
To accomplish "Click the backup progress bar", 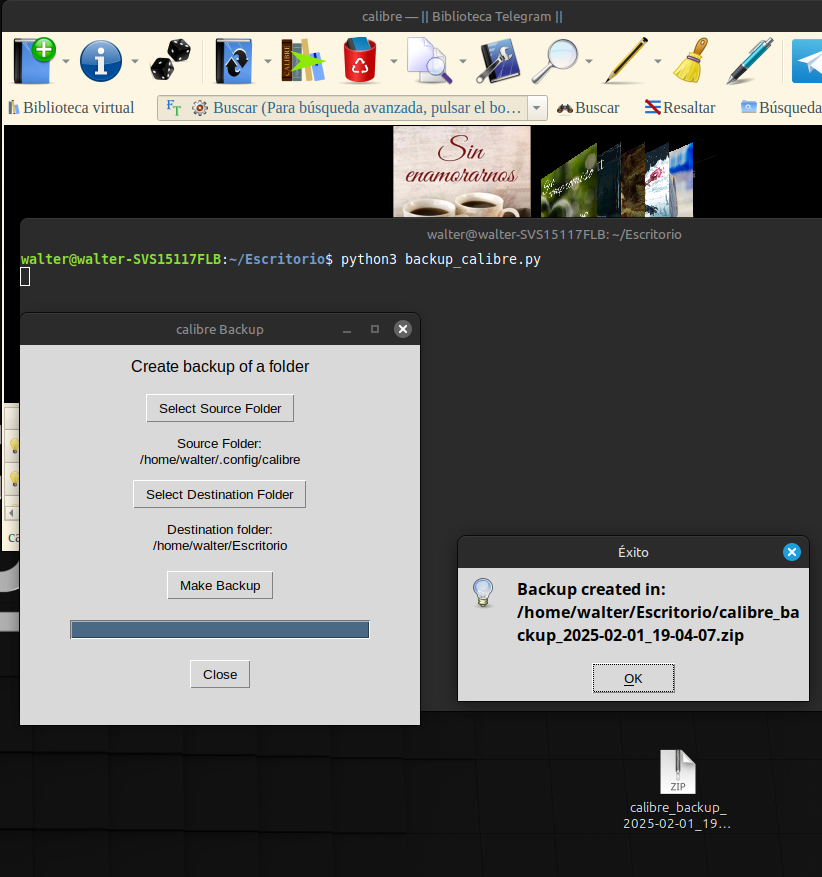I will [220, 630].
